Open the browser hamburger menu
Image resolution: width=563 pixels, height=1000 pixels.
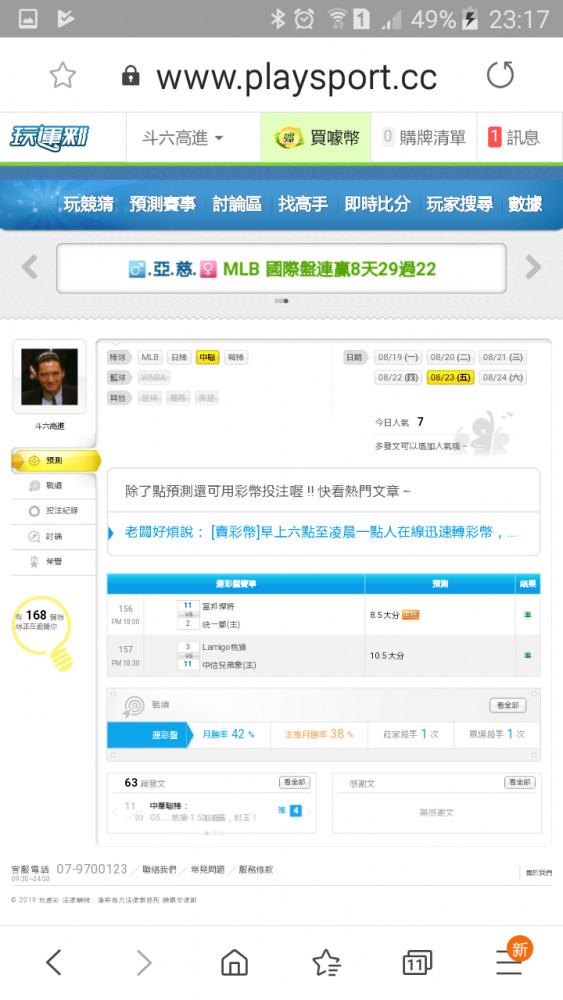(509, 962)
